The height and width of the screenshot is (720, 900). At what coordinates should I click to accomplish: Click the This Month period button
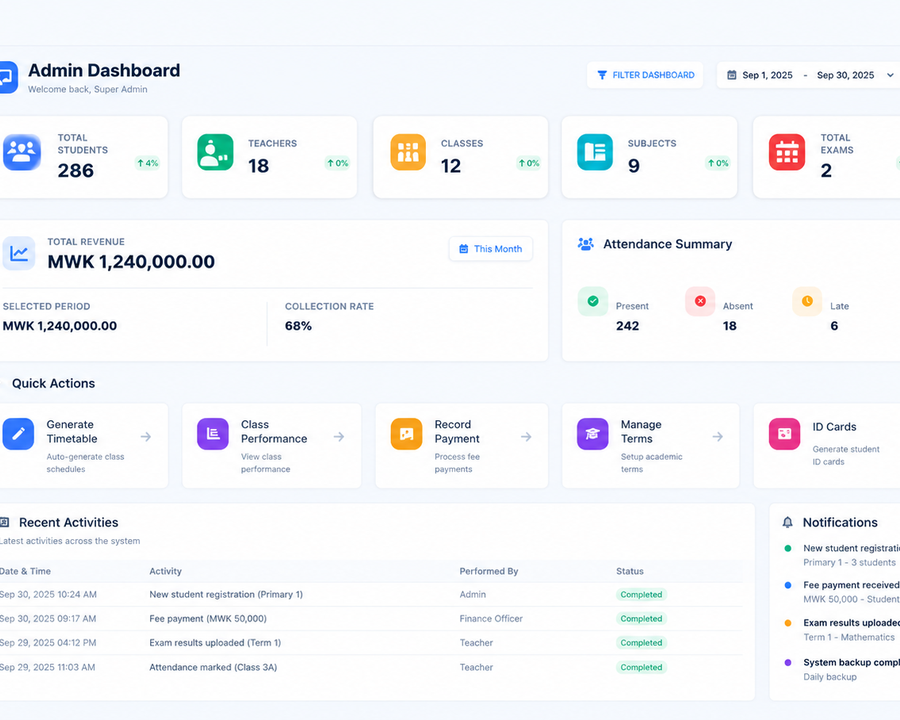click(491, 249)
